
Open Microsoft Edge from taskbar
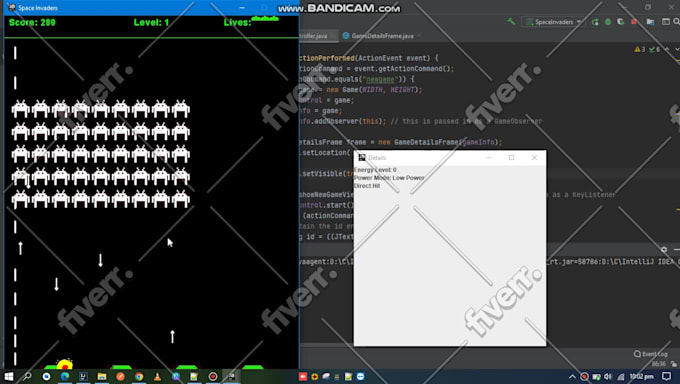[65, 376]
